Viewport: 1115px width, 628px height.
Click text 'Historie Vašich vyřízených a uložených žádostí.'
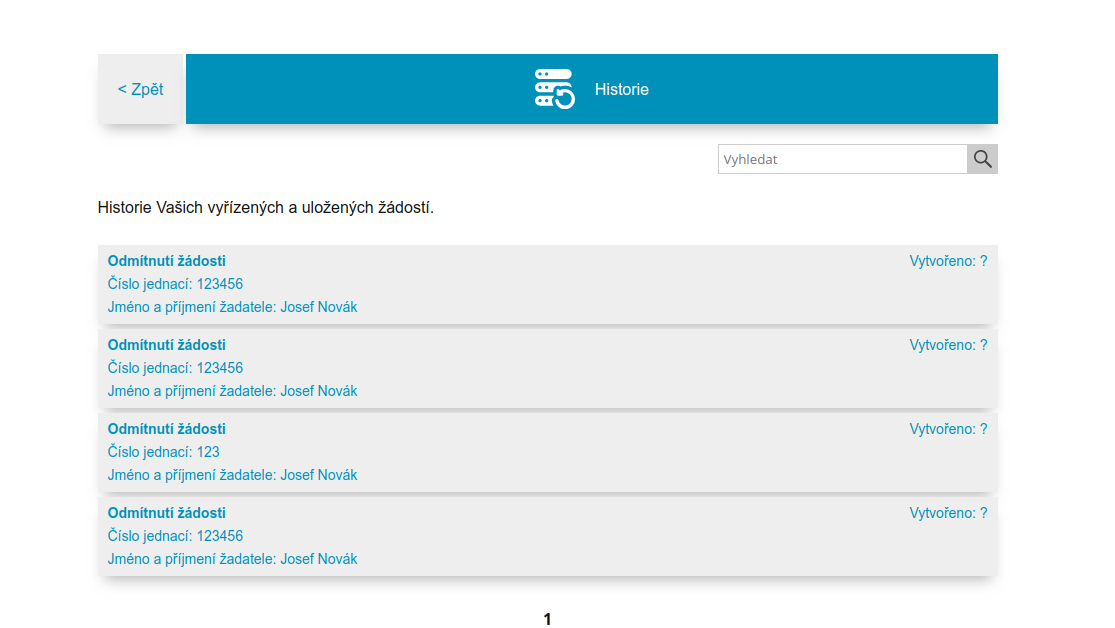[x=265, y=208]
